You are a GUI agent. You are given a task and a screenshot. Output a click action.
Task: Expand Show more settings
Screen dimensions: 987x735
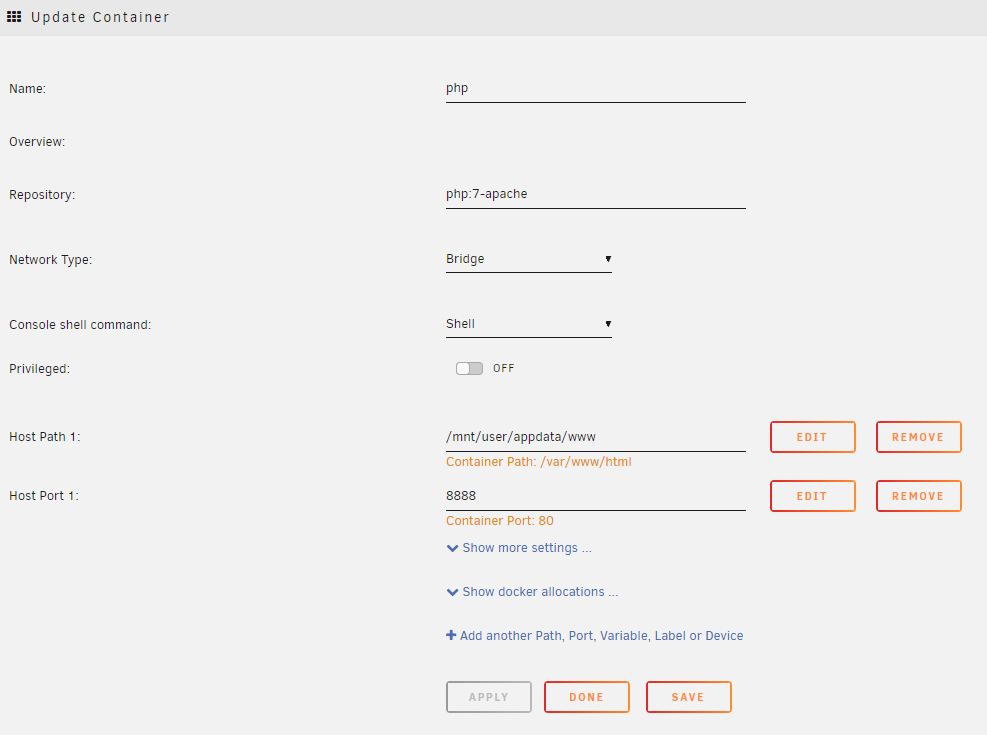click(527, 547)
